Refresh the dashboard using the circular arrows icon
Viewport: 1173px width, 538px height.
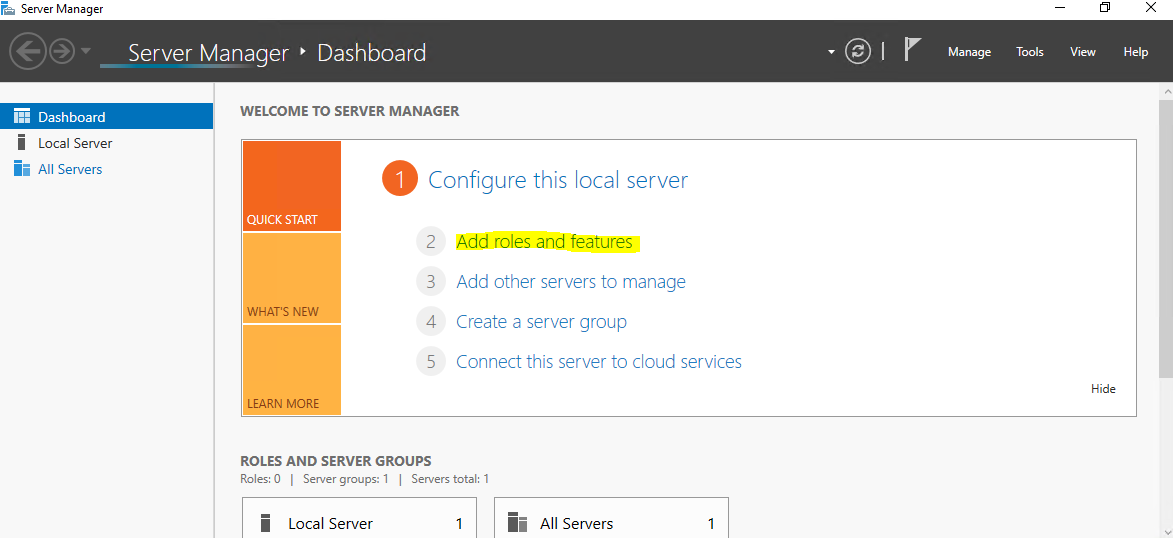click(x=858, y=52)
